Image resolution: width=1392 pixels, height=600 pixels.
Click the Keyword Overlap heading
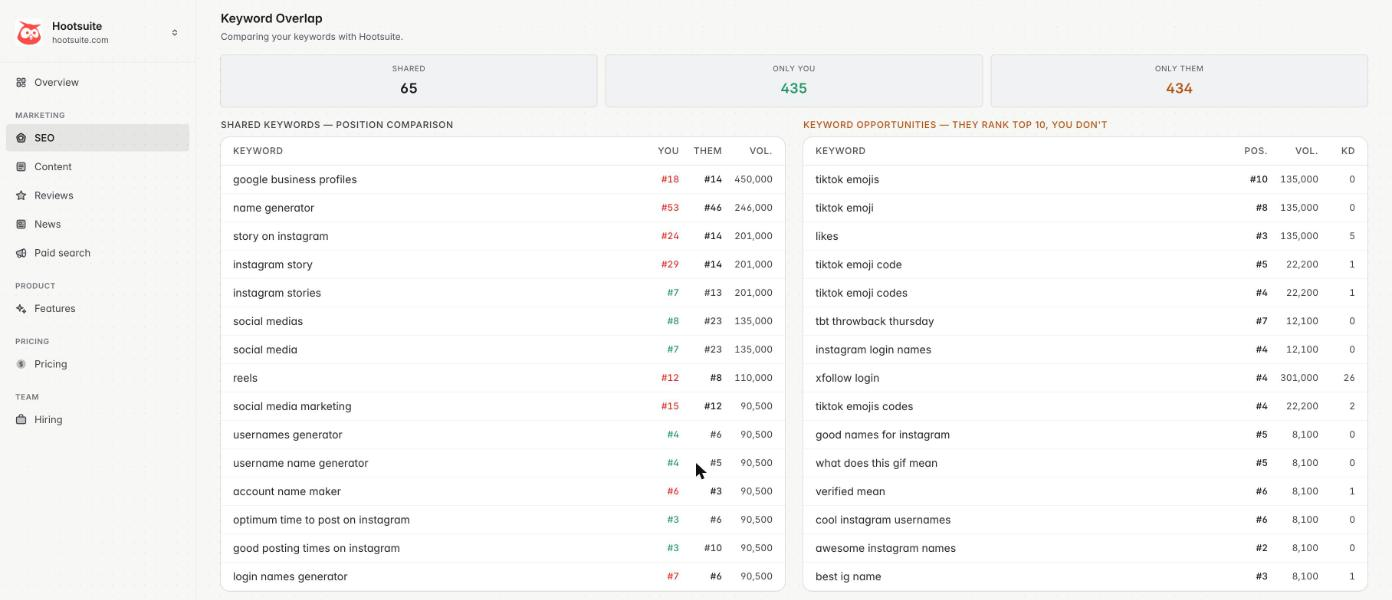coord(271,18)
